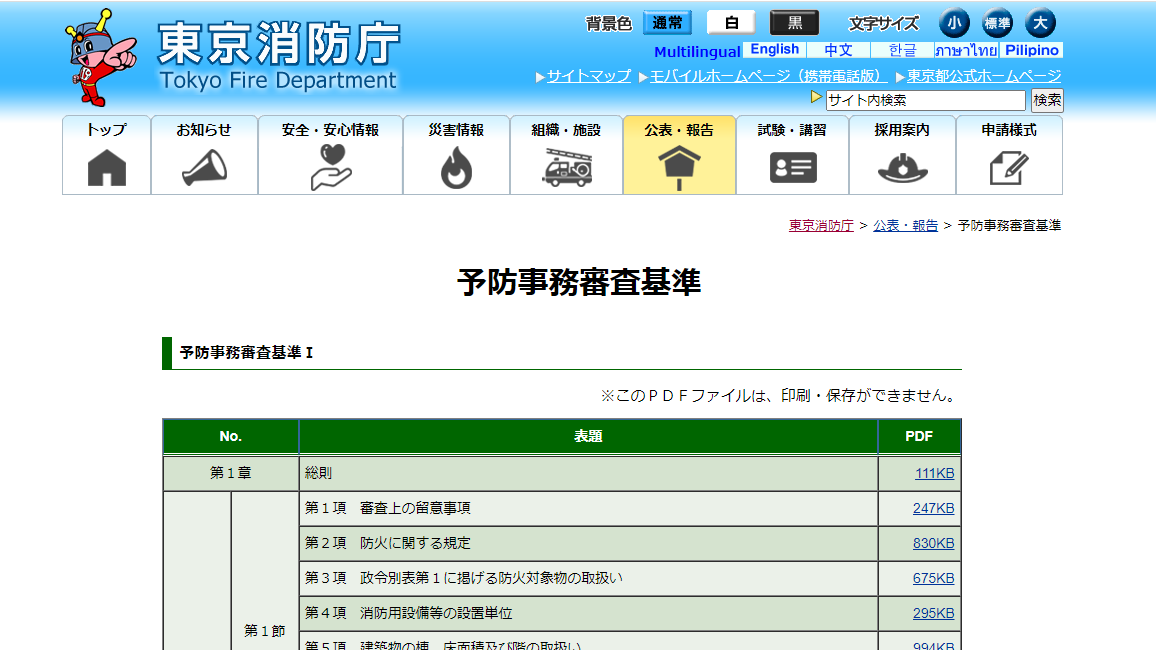
Task: Open the サイトマップ link
Action: (x=589, y=76)
